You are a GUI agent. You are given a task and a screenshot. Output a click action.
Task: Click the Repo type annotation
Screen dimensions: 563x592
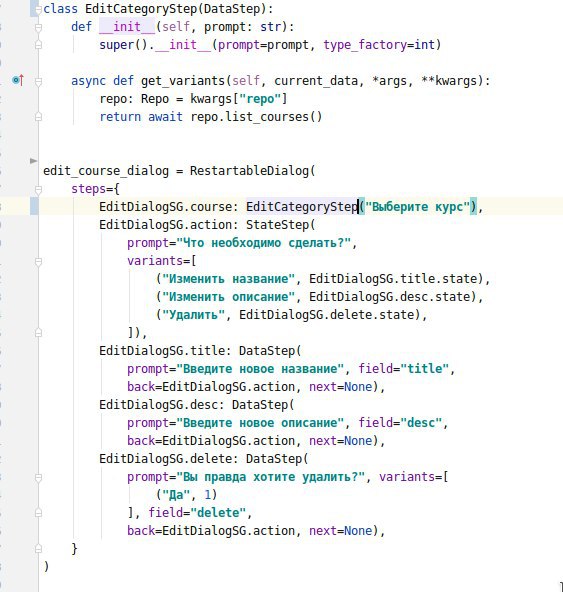(x=155, y=99)
